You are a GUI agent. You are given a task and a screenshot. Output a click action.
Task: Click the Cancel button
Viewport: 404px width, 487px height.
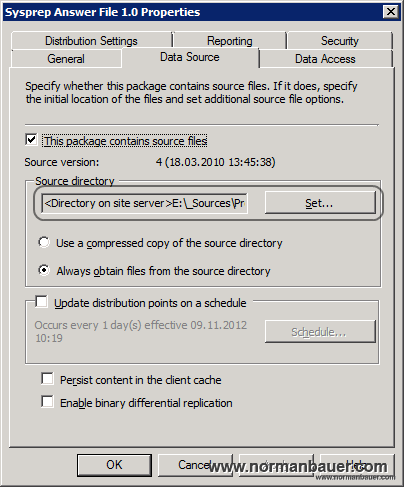tap(195, 465)
